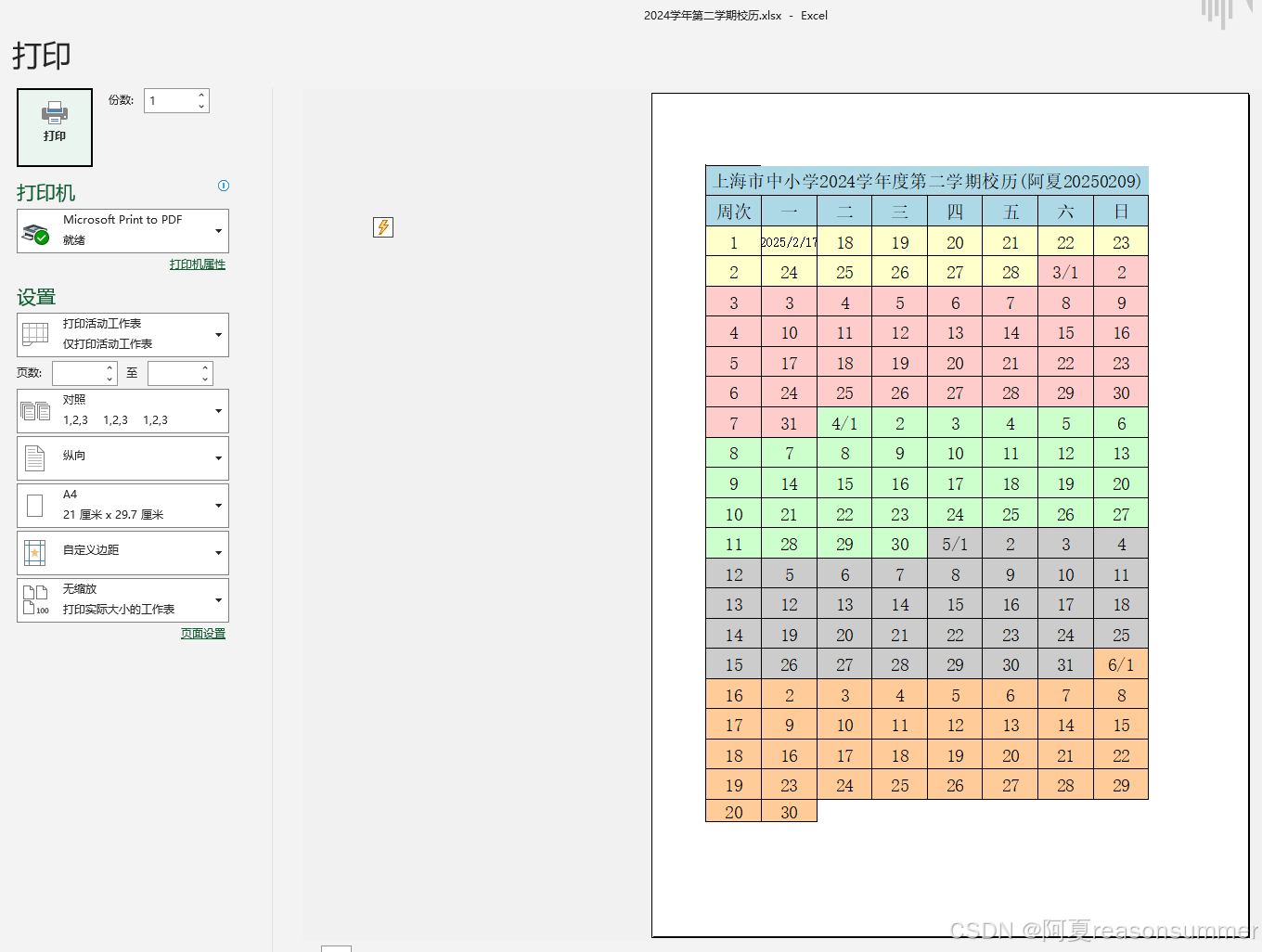Open the Portrait orientation dropdown

click(x=122, y=458)
